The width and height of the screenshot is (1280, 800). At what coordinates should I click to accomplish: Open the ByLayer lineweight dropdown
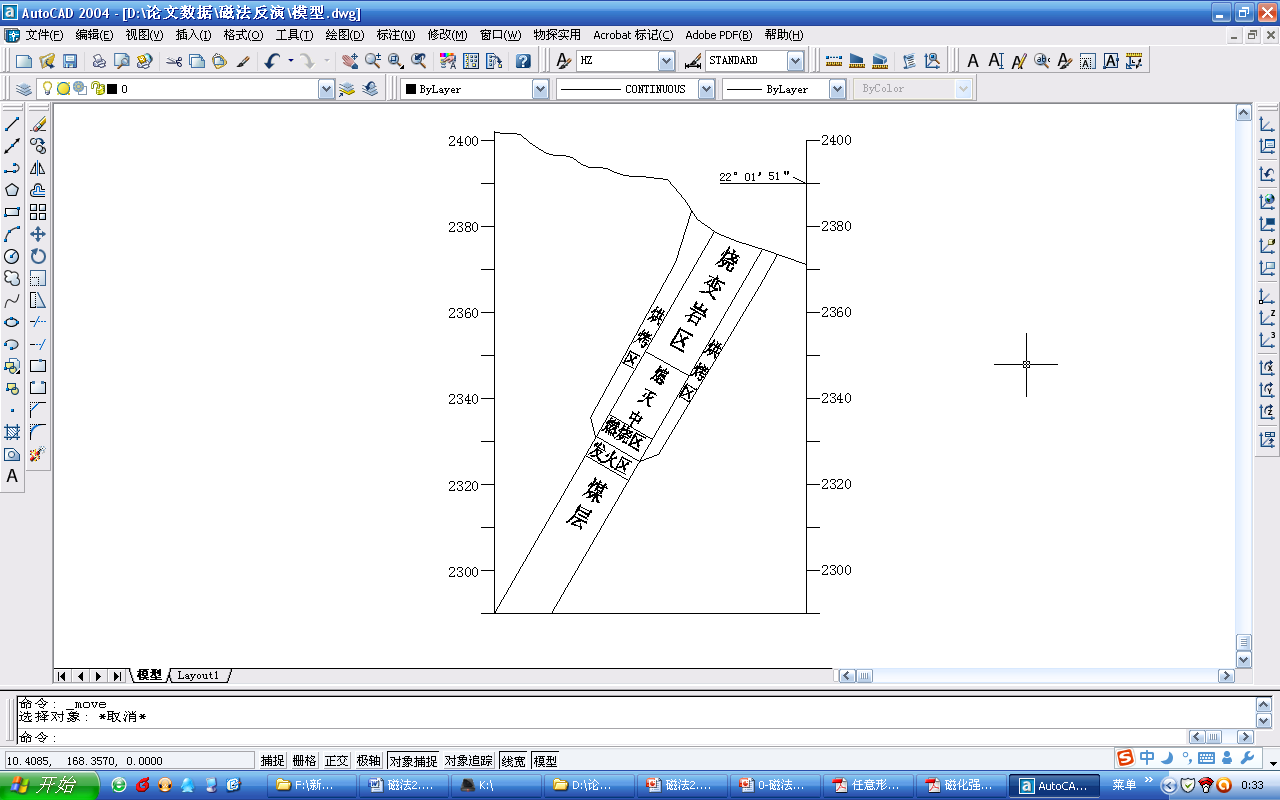(838, 89)
